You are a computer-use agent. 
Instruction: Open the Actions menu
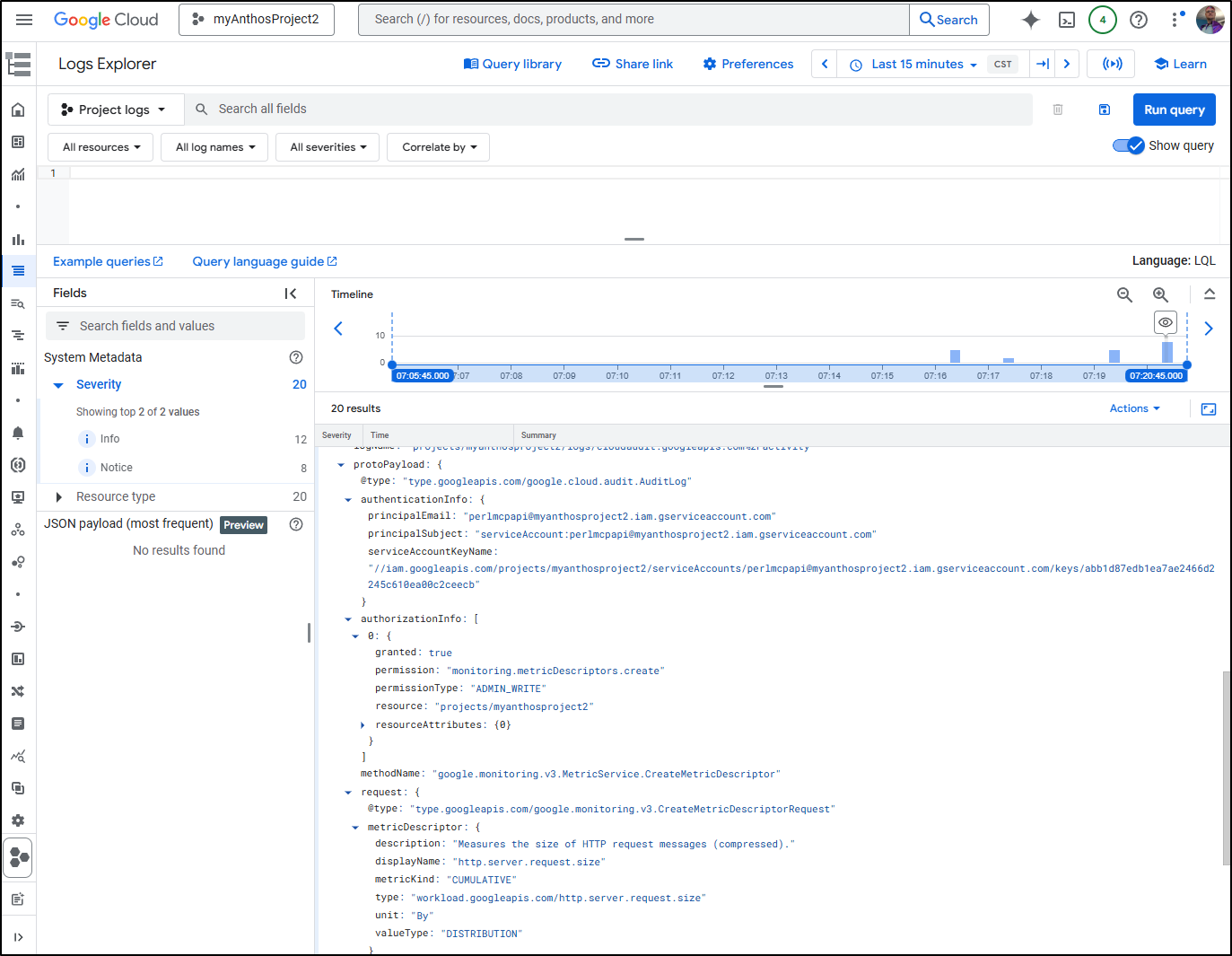(1134, 408)
